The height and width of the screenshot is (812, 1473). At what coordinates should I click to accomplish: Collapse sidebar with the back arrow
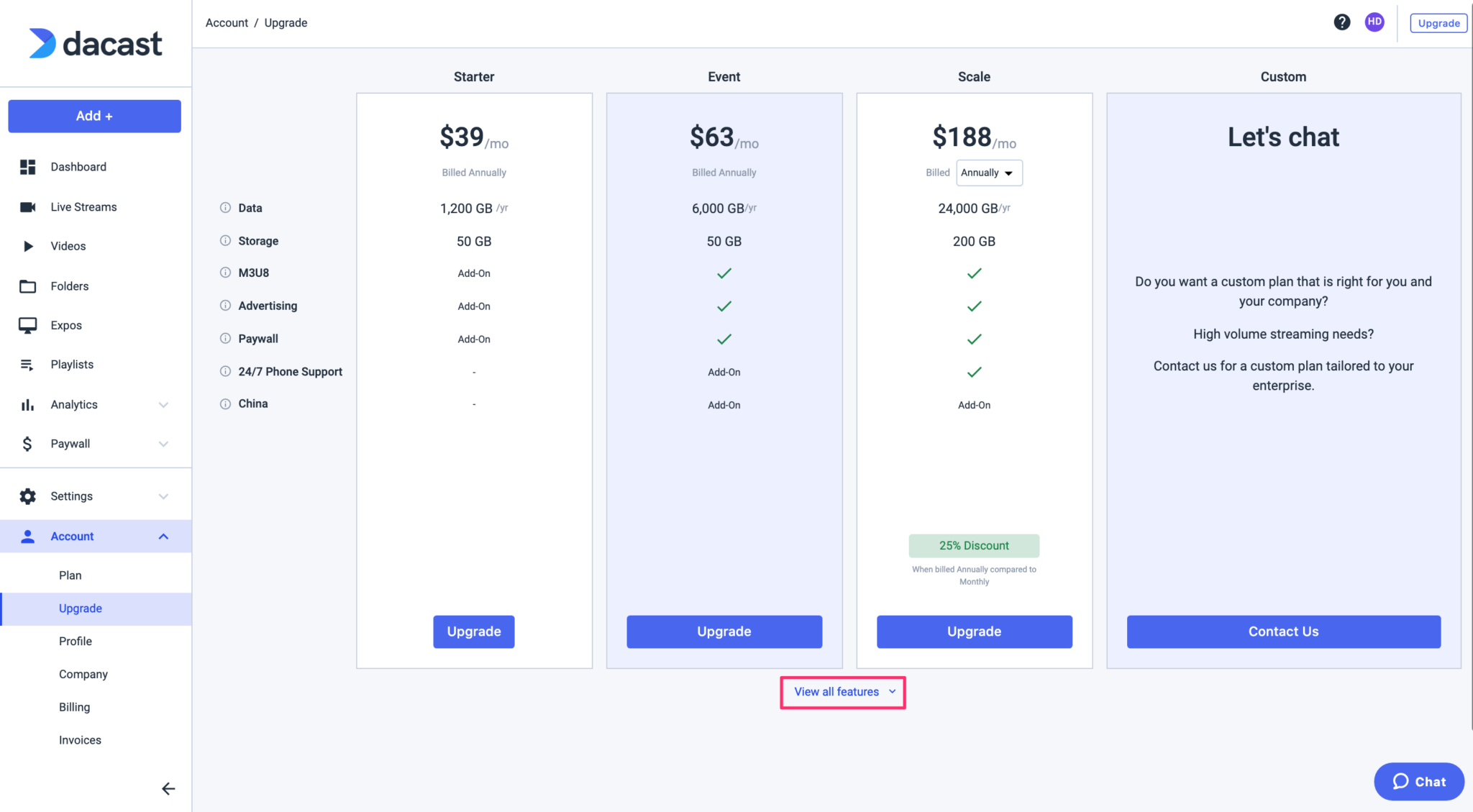168,789
